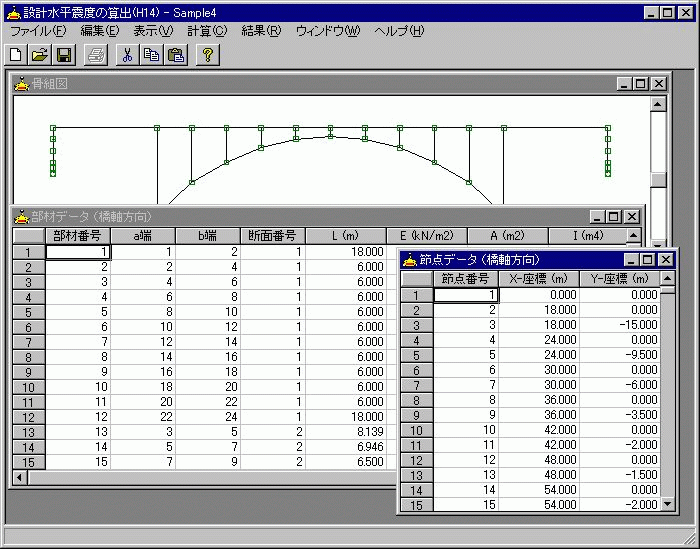The image size is (700, 549).
Task: Click the New file toolbar icon
Action: (16, 55)
